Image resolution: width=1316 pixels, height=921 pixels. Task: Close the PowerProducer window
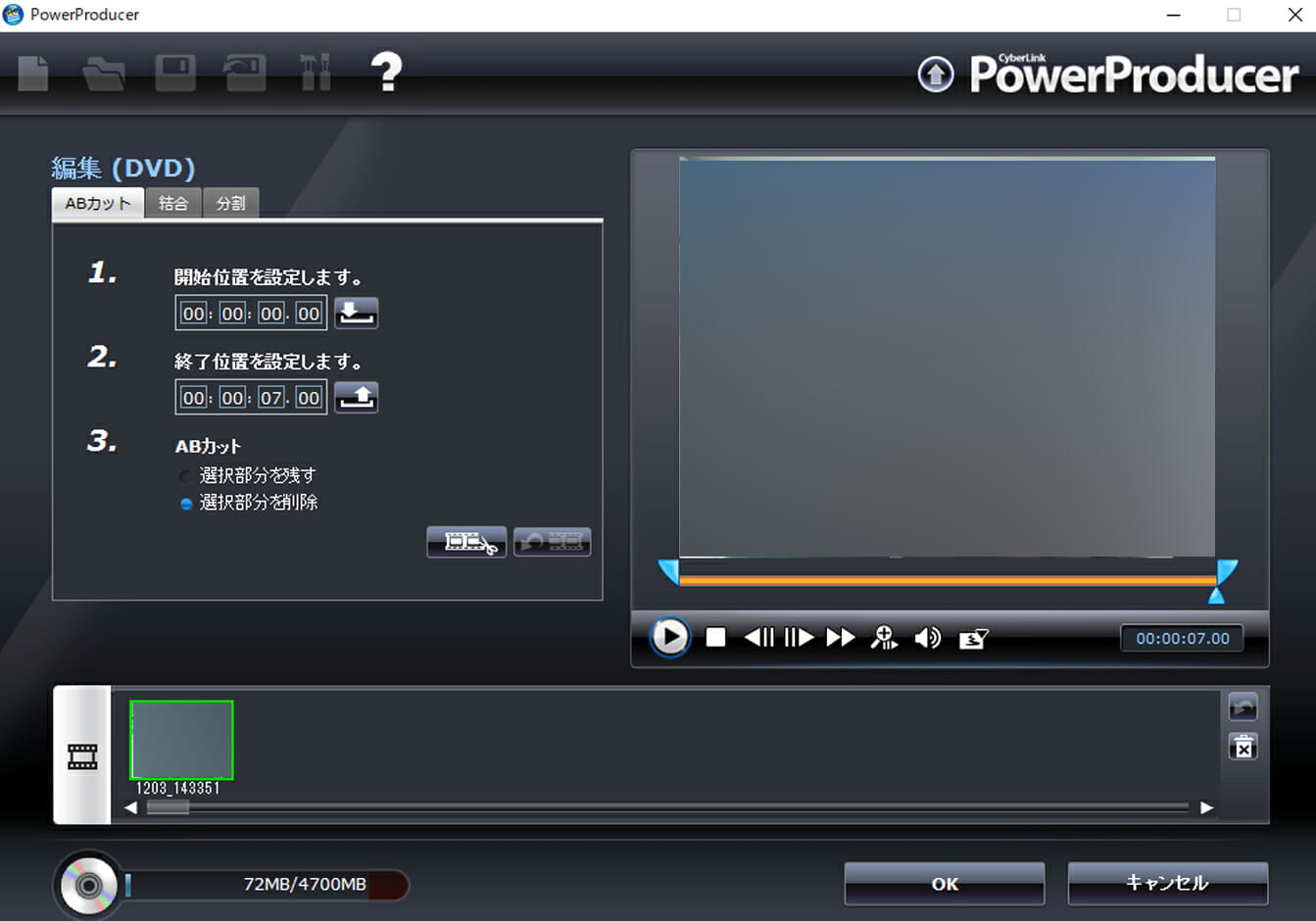point(1294,15)
